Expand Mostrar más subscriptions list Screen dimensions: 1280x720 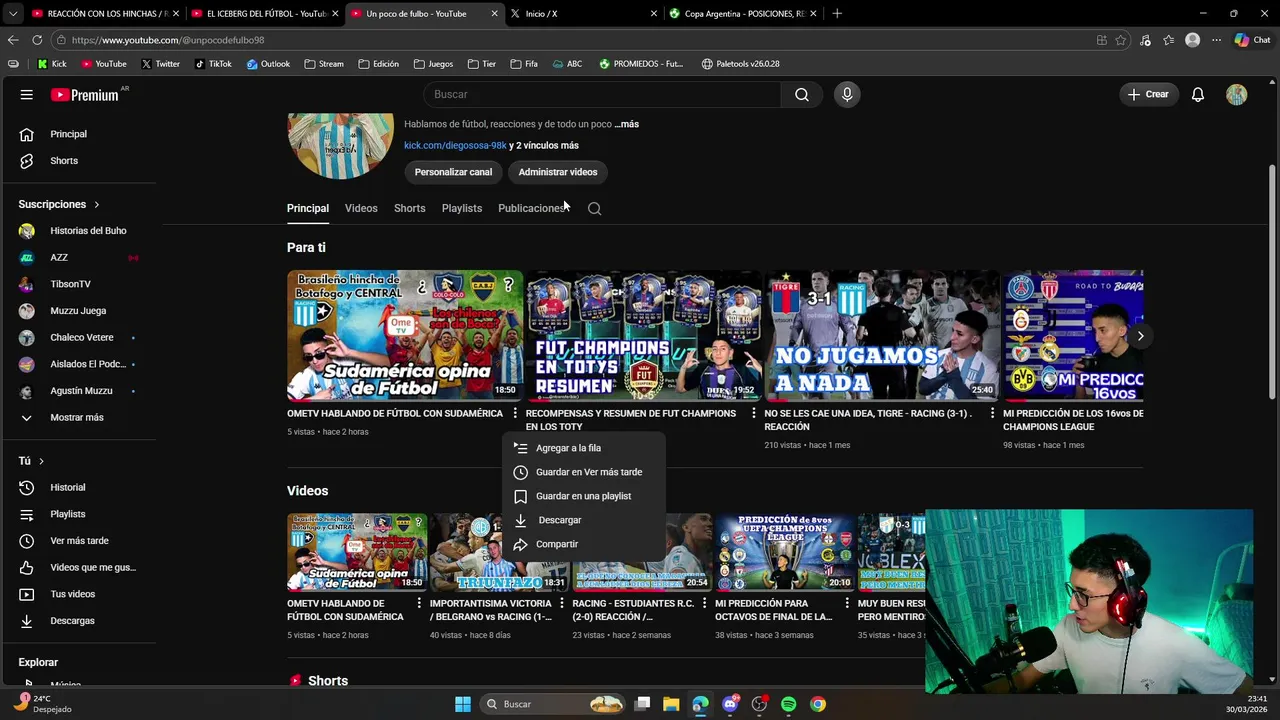(x=79, y=417)
